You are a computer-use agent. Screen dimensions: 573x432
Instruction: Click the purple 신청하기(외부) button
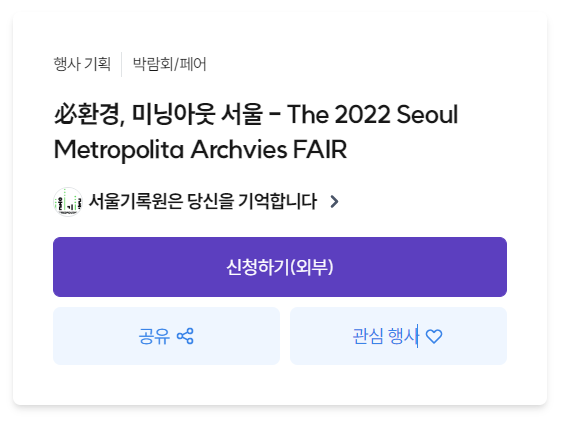(x=280, y=267)
